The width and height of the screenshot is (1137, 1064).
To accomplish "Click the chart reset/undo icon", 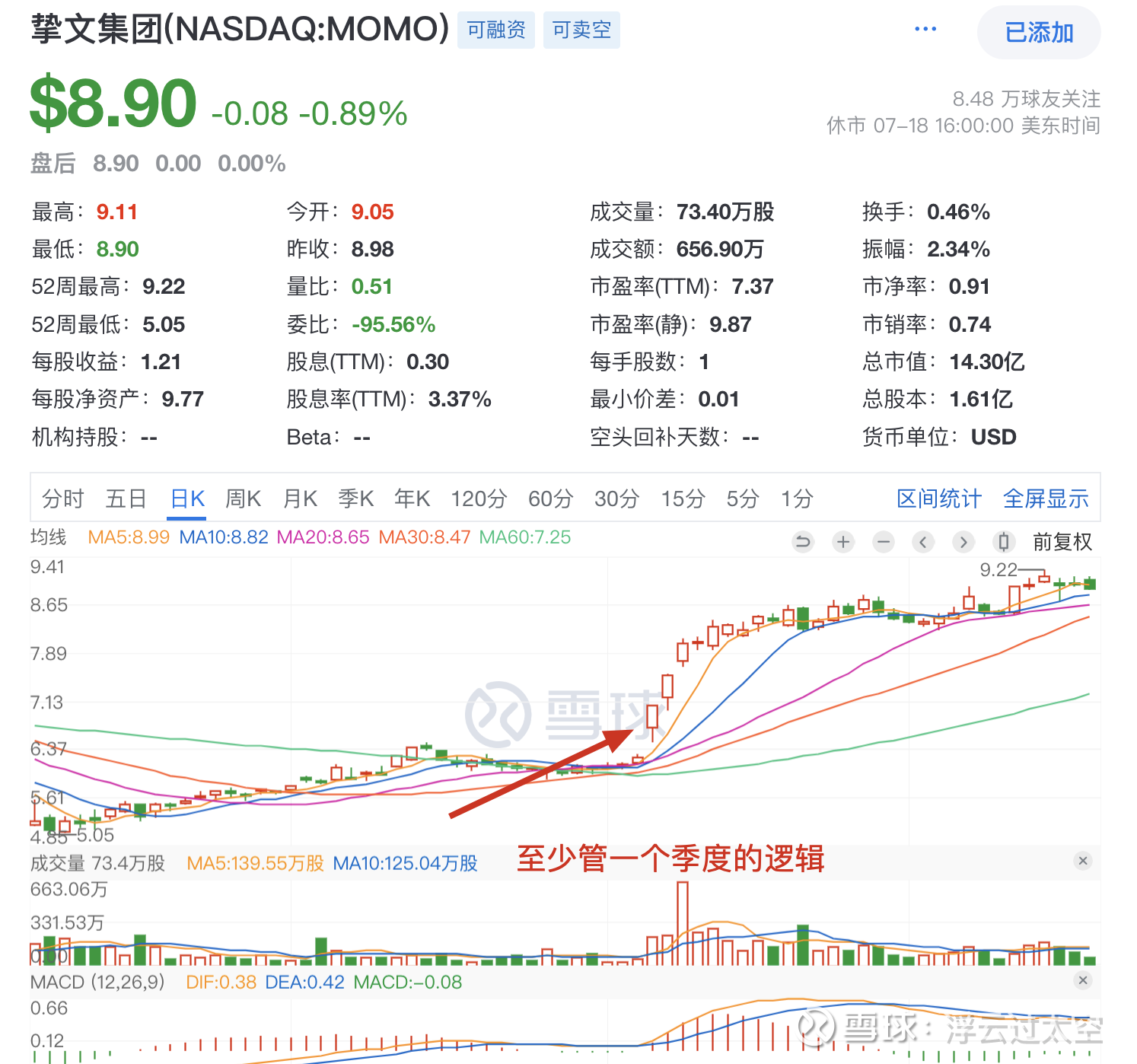I will coord(802,542).
